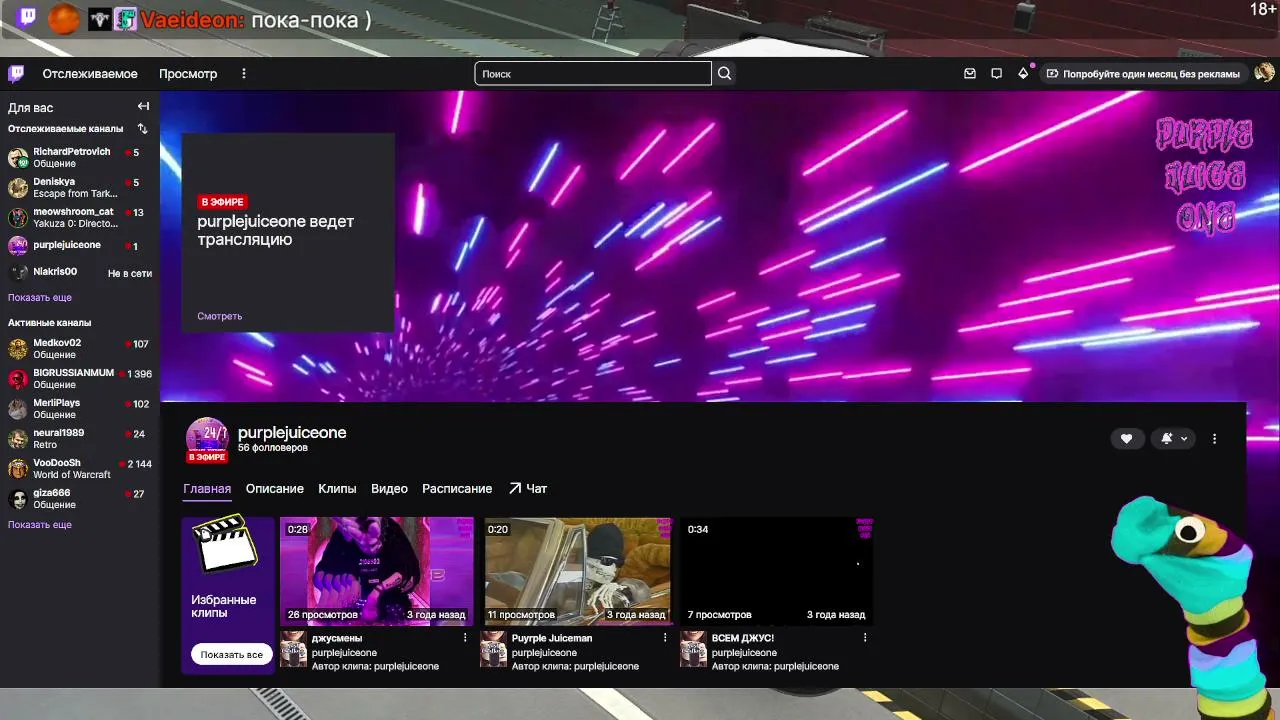Click Показать еще under followed channels
The height and width of the screenshot is (720, 1280).
tap(40, 298)
